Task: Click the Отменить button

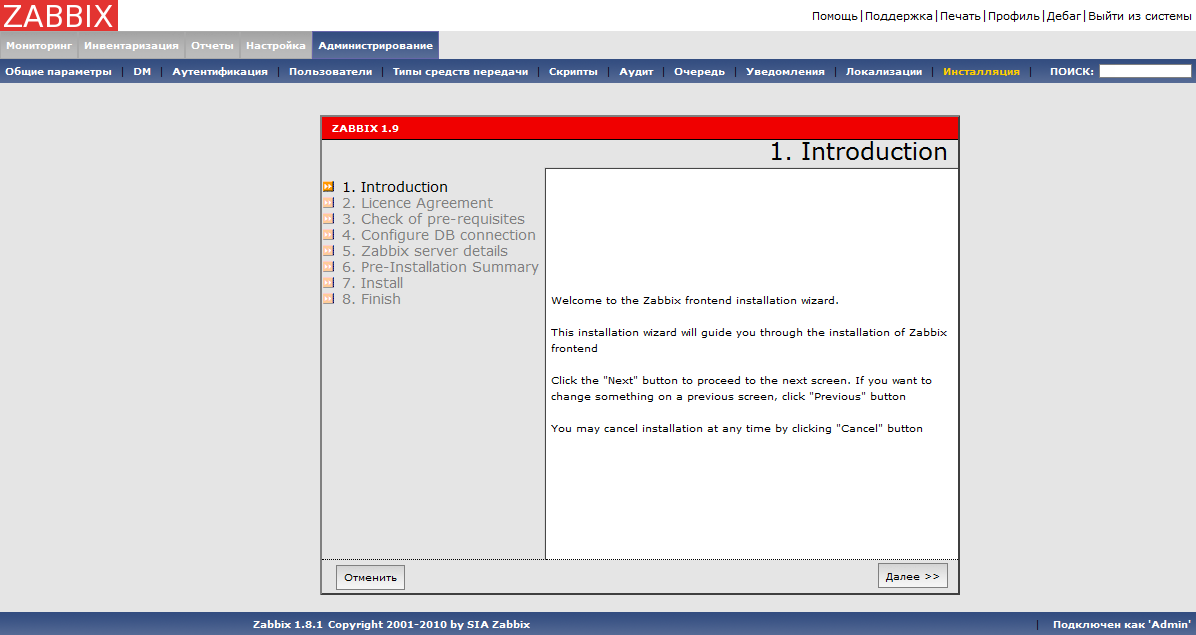Action: [371, 577]
